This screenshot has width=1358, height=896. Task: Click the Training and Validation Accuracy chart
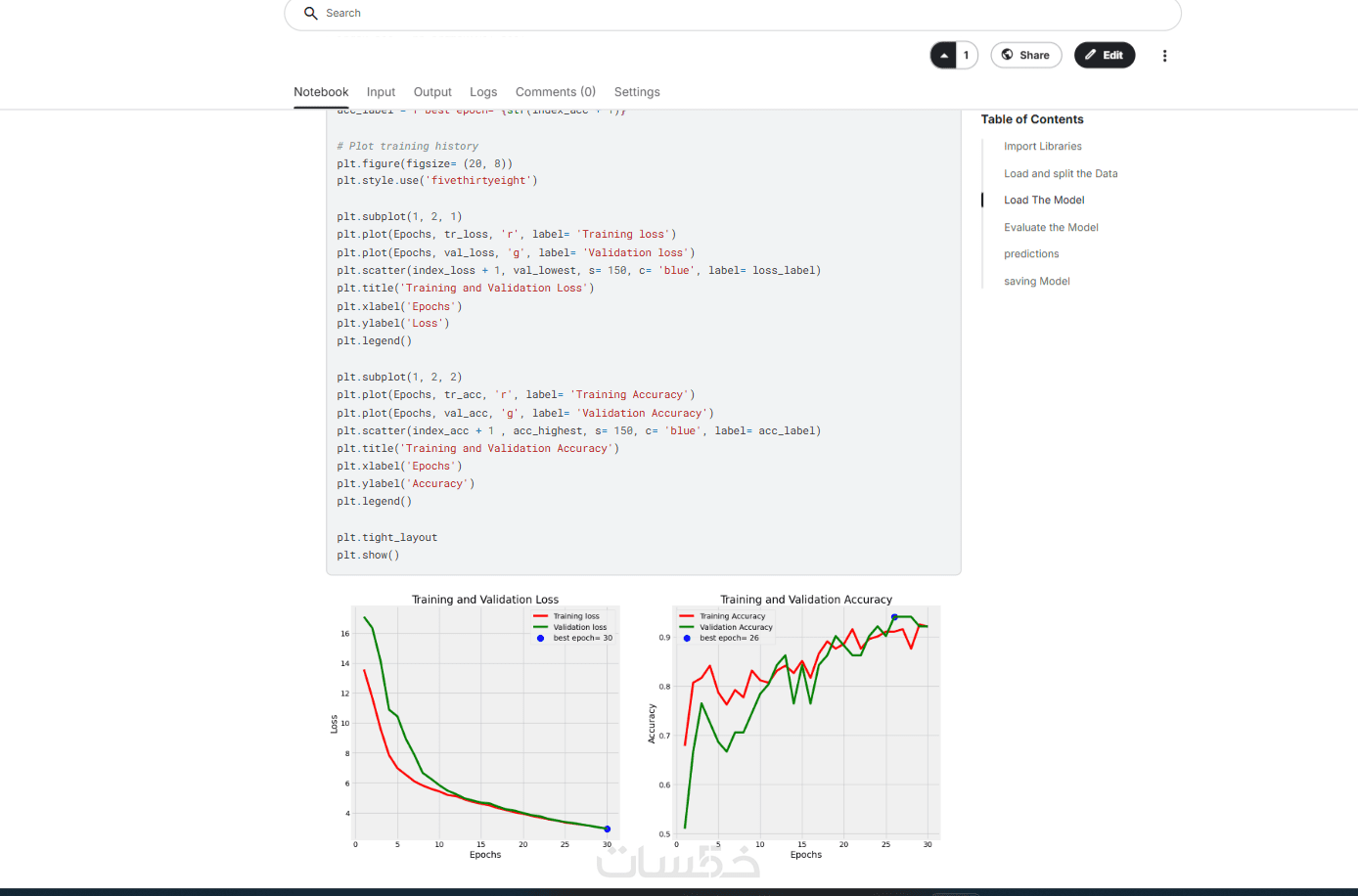(806, 724)
